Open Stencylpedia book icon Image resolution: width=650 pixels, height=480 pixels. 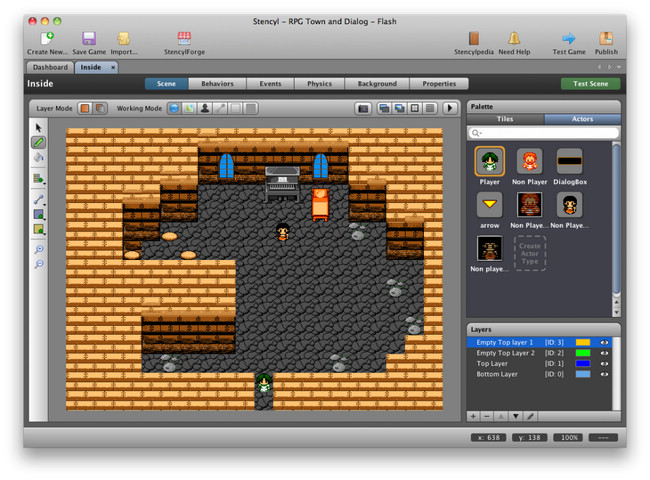[473, 38]
